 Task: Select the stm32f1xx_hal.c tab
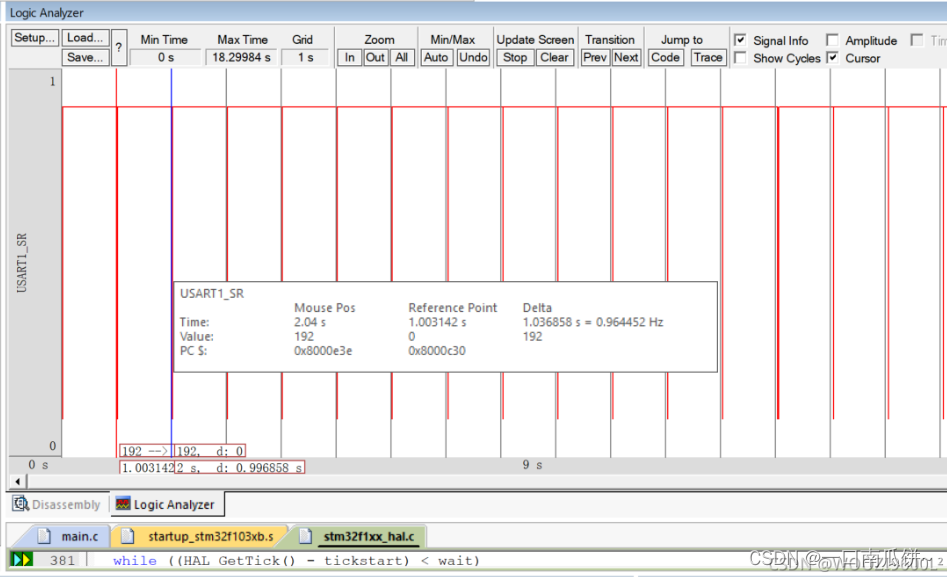point(359,537)
